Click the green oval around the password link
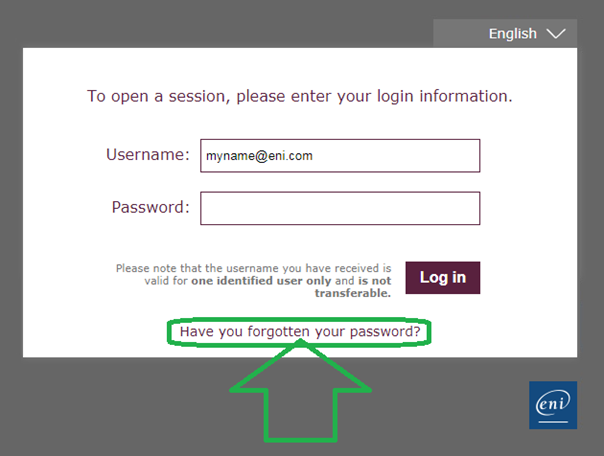604x456 pixels. 299,332
